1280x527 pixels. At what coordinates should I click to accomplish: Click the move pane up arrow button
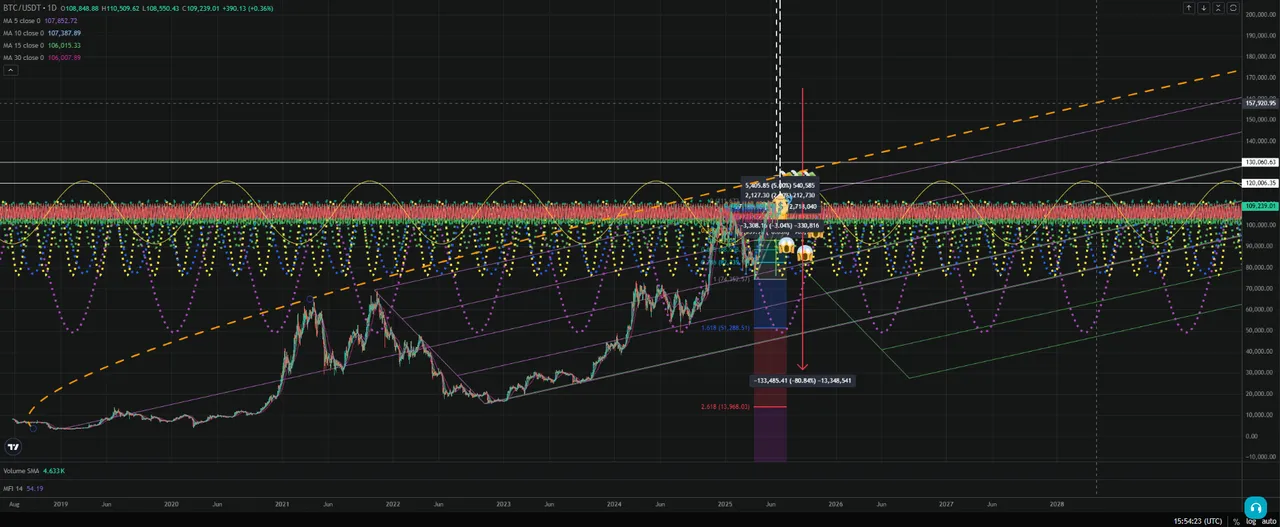[x=1189, y=8]
